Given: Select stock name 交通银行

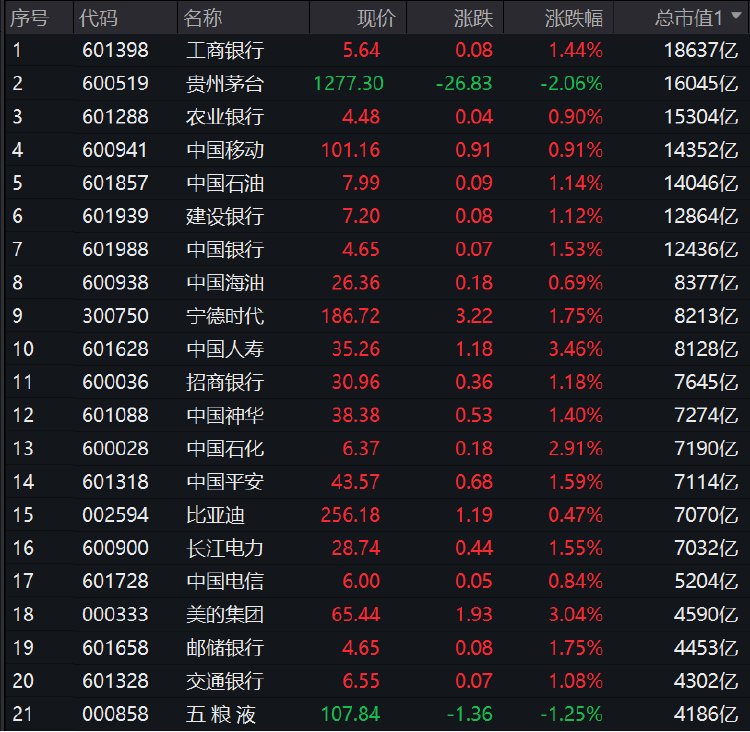Looking at the screenshot, I should (225, 681).
